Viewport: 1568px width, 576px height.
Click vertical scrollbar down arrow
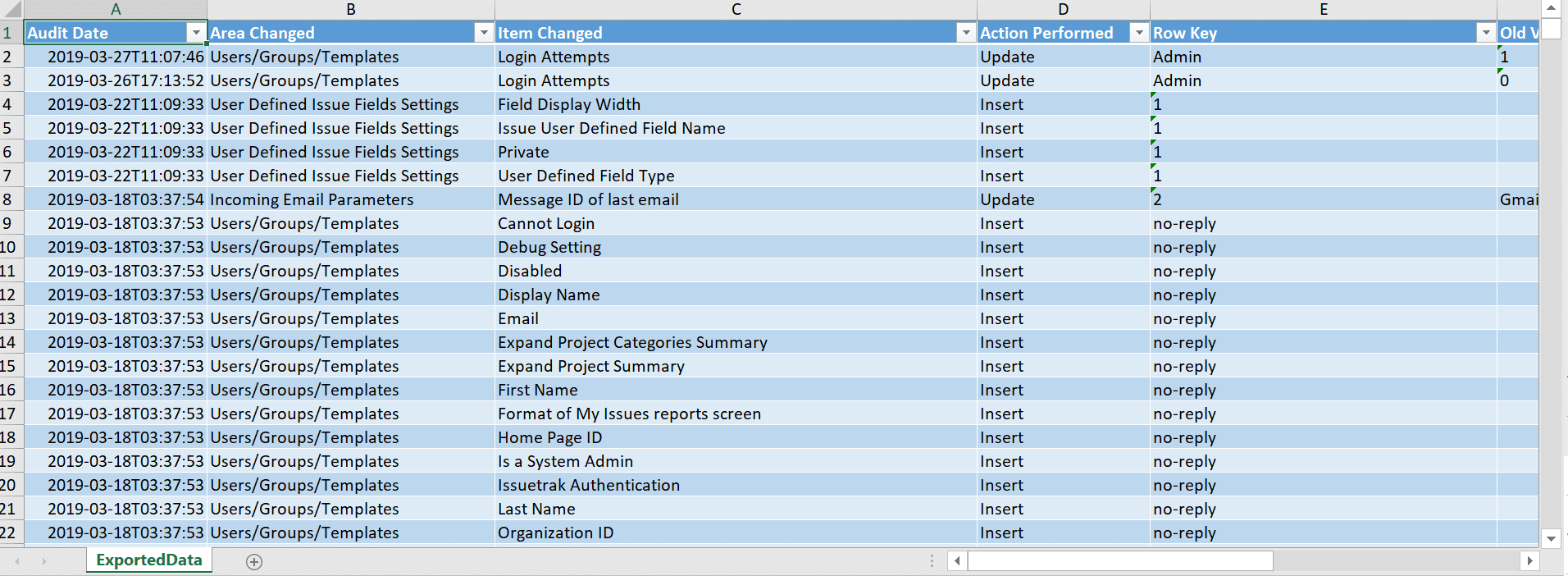[1551, 539]
